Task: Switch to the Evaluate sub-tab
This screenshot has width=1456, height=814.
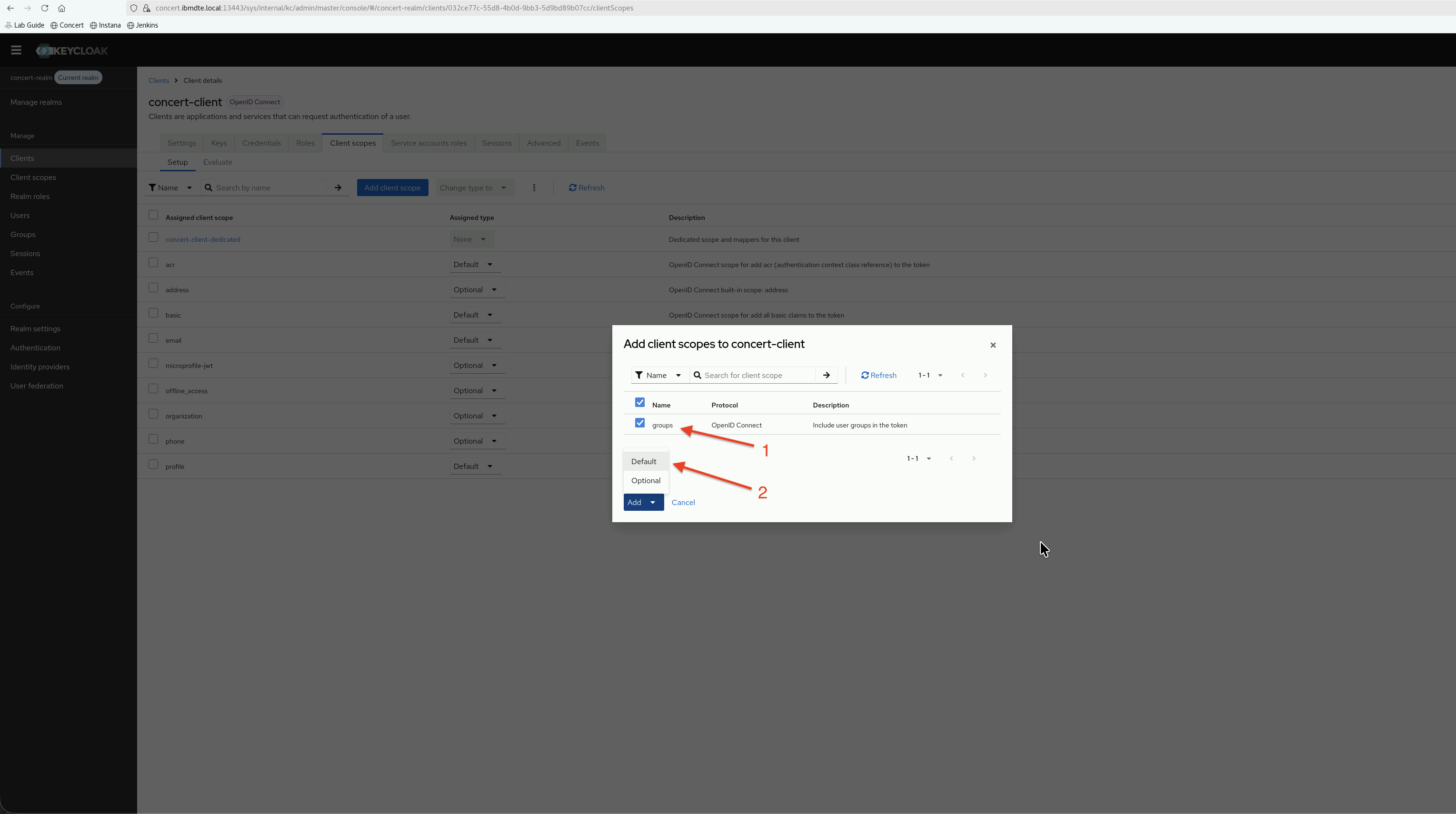Action: coord(218,162)
